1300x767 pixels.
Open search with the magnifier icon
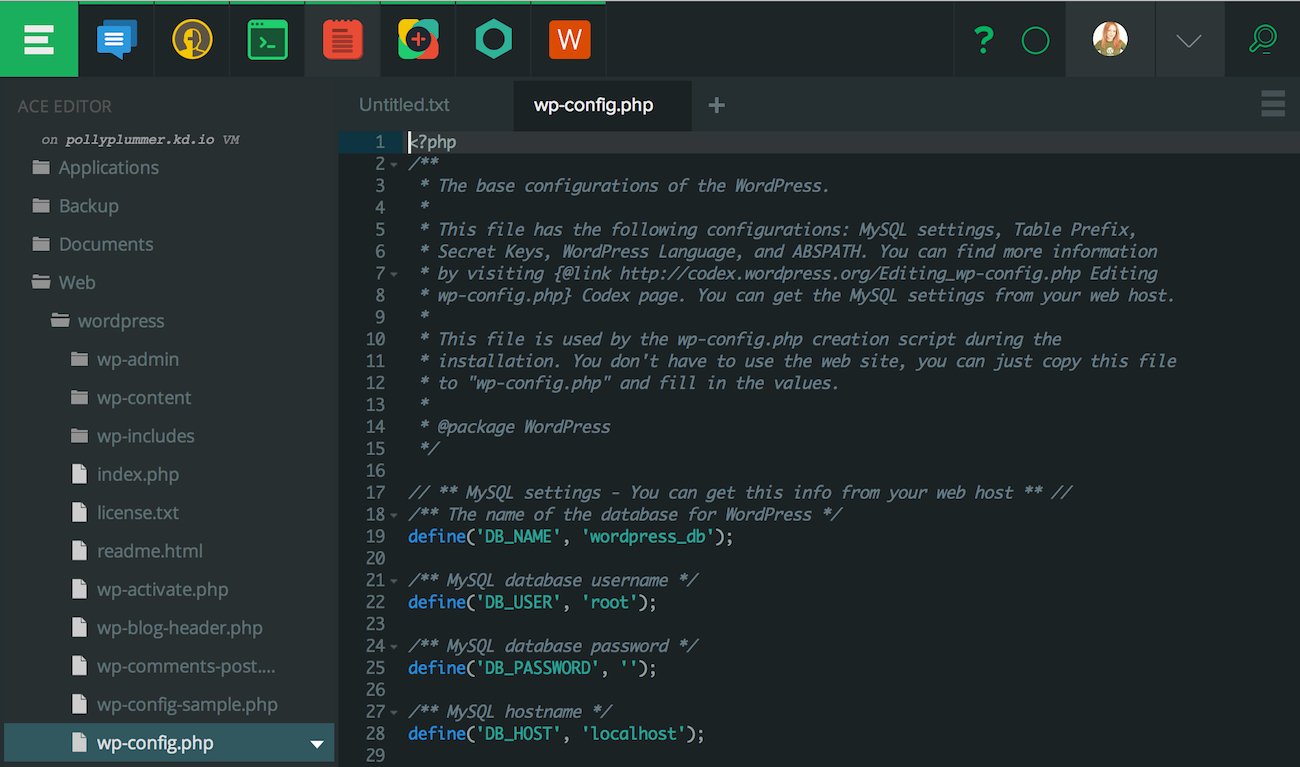pyautogui.click(x=1262, y=39)
